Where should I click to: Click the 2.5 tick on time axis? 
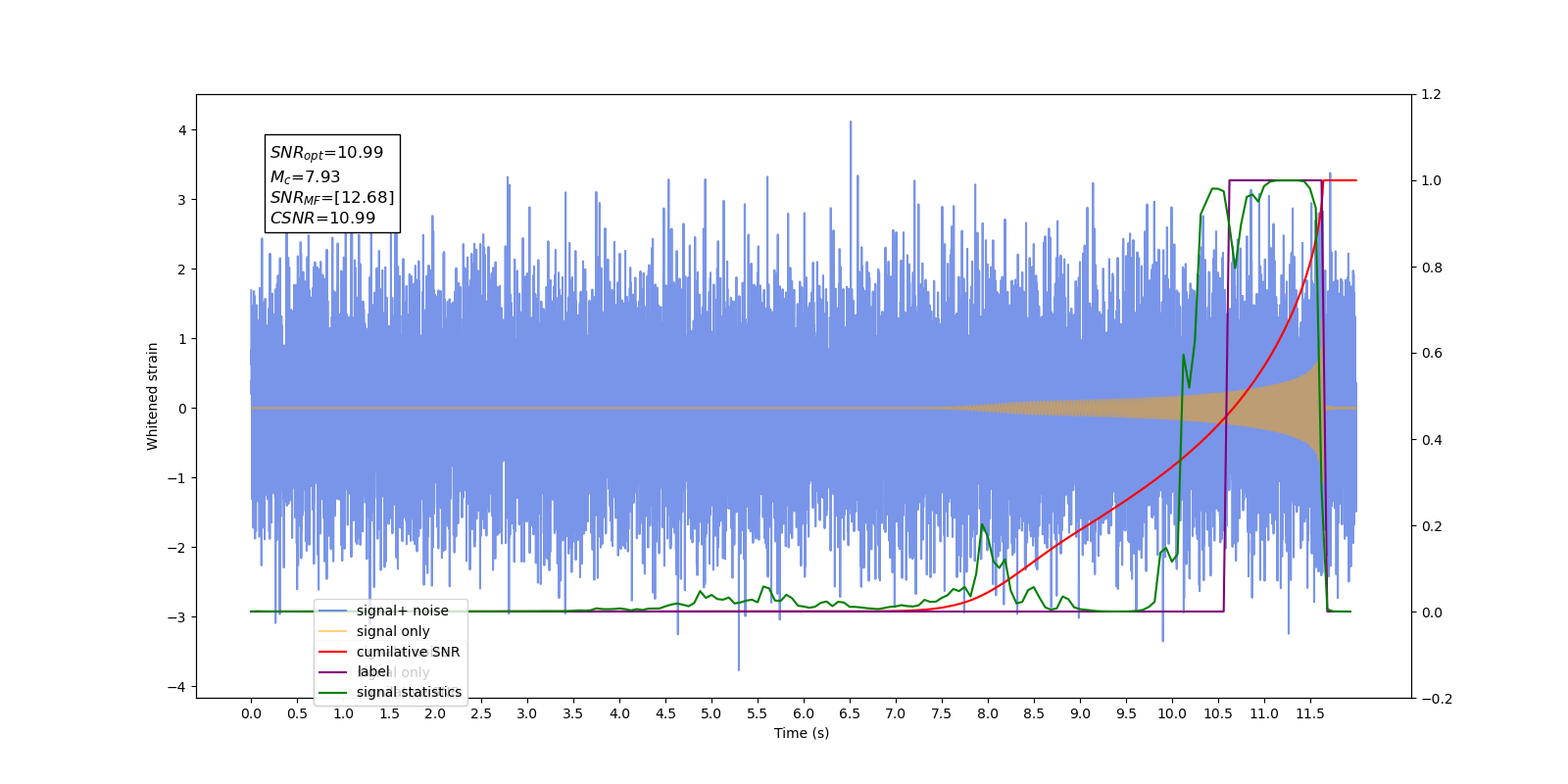pyautogui.click(x=481, y=713)
